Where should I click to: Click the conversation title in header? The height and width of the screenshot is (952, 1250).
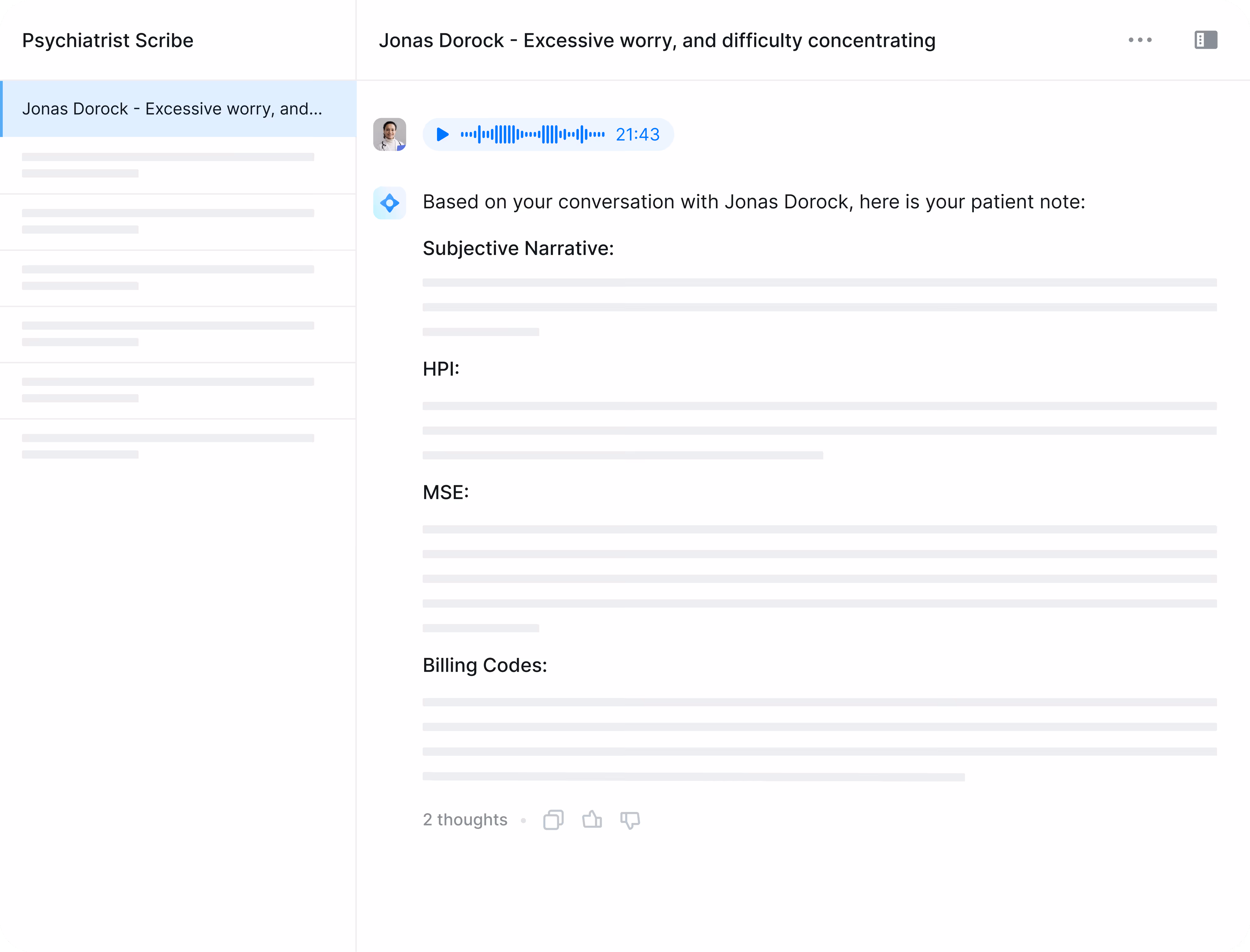[x=657, y=41]
